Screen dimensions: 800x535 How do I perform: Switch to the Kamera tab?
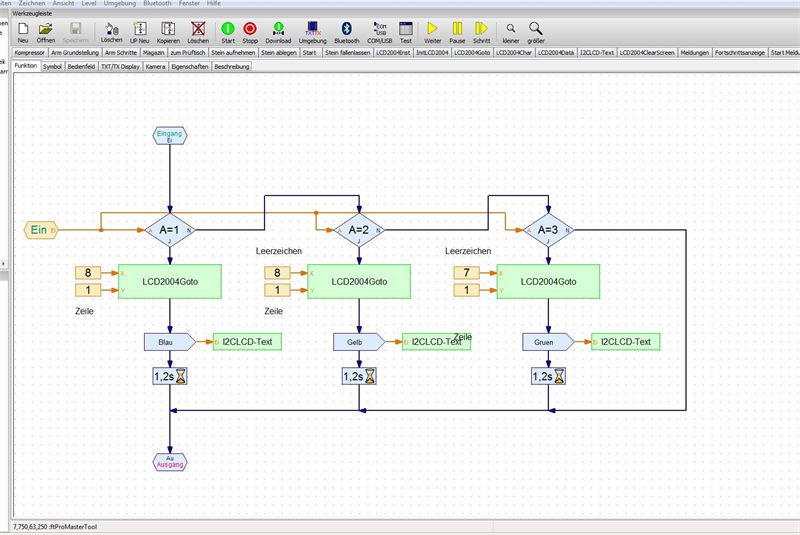tap(155, 66)
